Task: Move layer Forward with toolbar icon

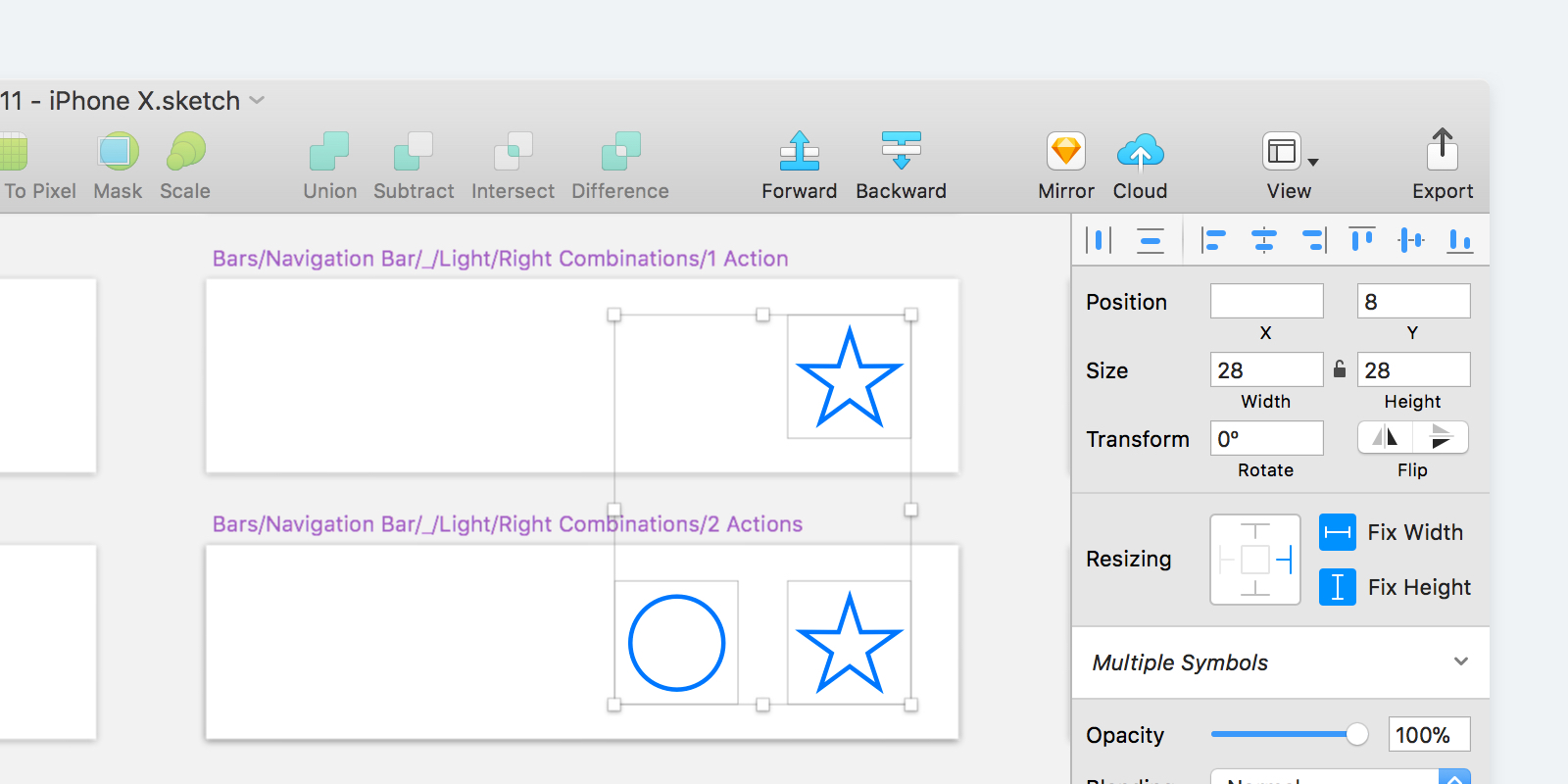Action: coord(800,152)
